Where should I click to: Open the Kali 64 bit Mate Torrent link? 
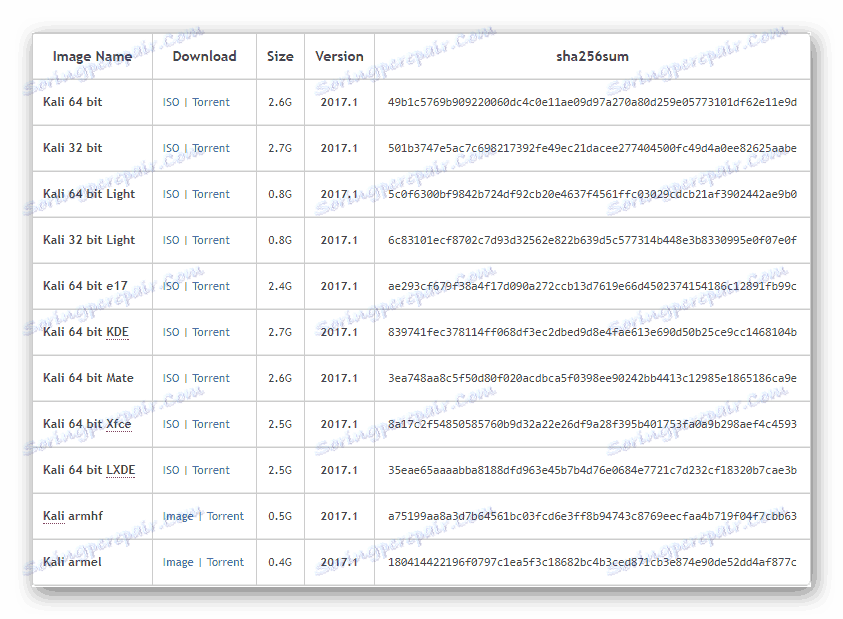211,378
